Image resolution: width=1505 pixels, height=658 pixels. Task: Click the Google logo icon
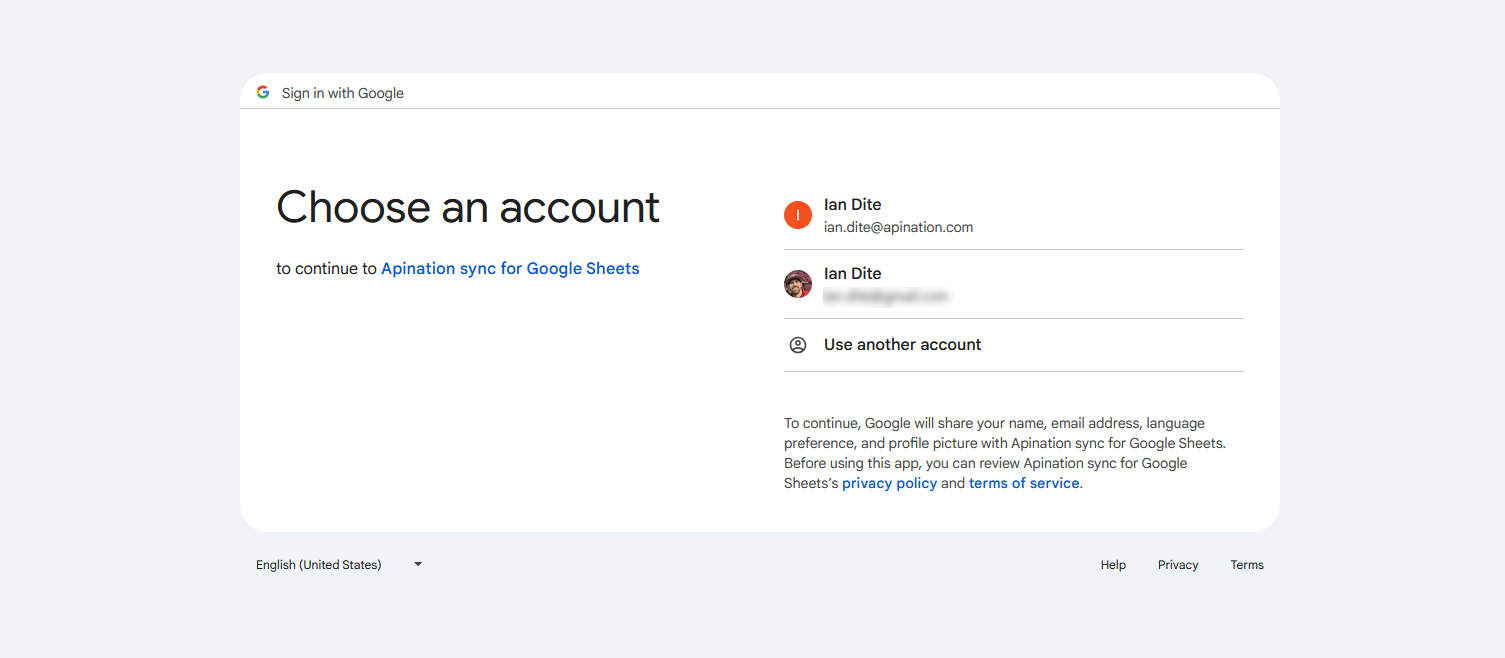pyautogui.click(x=263, y=92)
